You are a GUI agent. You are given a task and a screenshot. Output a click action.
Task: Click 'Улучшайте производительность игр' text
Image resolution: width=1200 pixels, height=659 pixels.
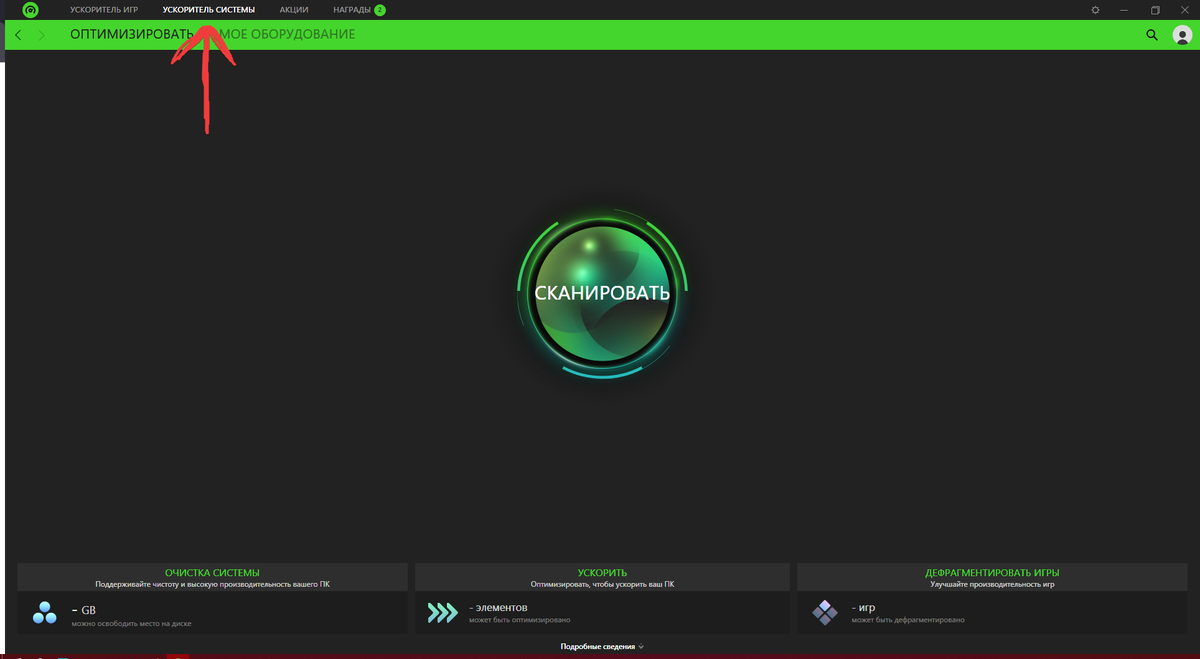pyautogui.click(x=992, y=584)
